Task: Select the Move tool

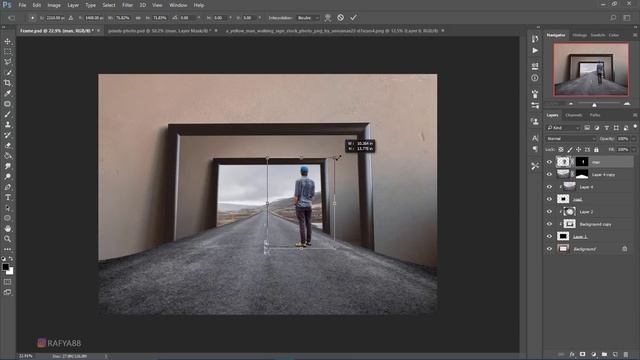Action: [x=7, y=41]
